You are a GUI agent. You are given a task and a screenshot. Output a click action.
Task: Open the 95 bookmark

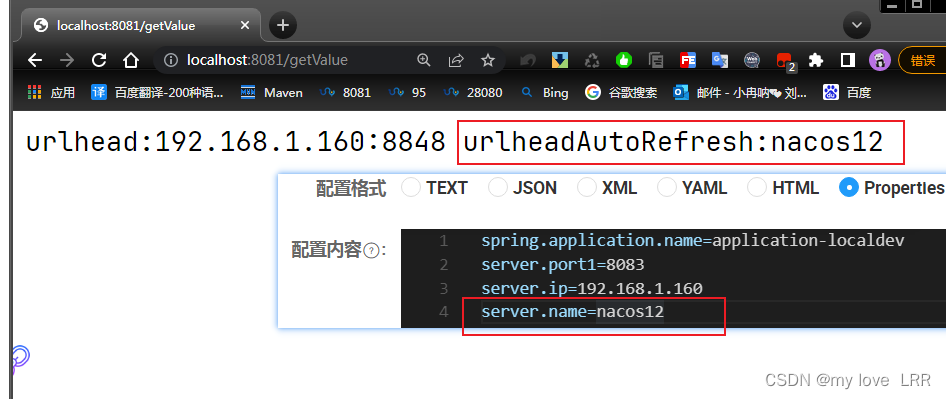(407, 92)
